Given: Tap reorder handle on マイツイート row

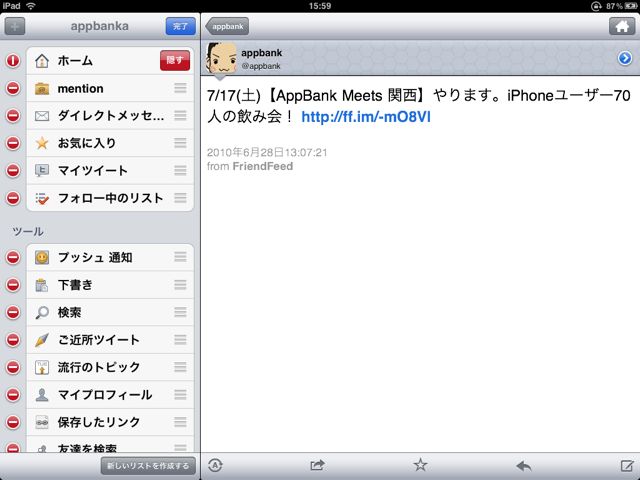Looking at the screenshot, I should pyautogui.click(x=180, y=171).
